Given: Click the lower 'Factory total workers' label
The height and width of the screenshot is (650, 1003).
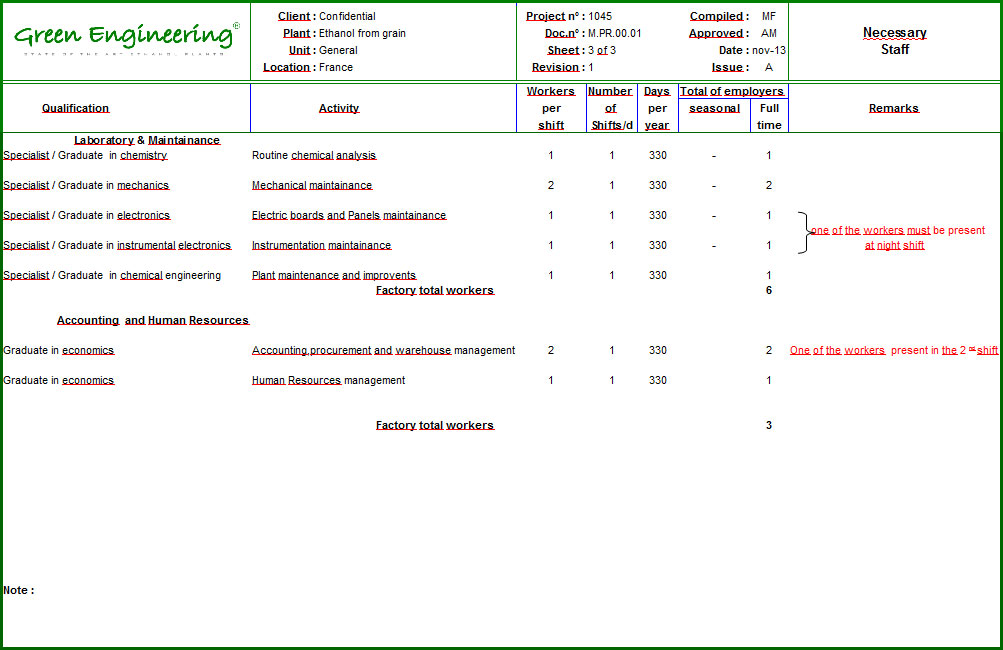Looking at the screenshot, I should [435, 425].
